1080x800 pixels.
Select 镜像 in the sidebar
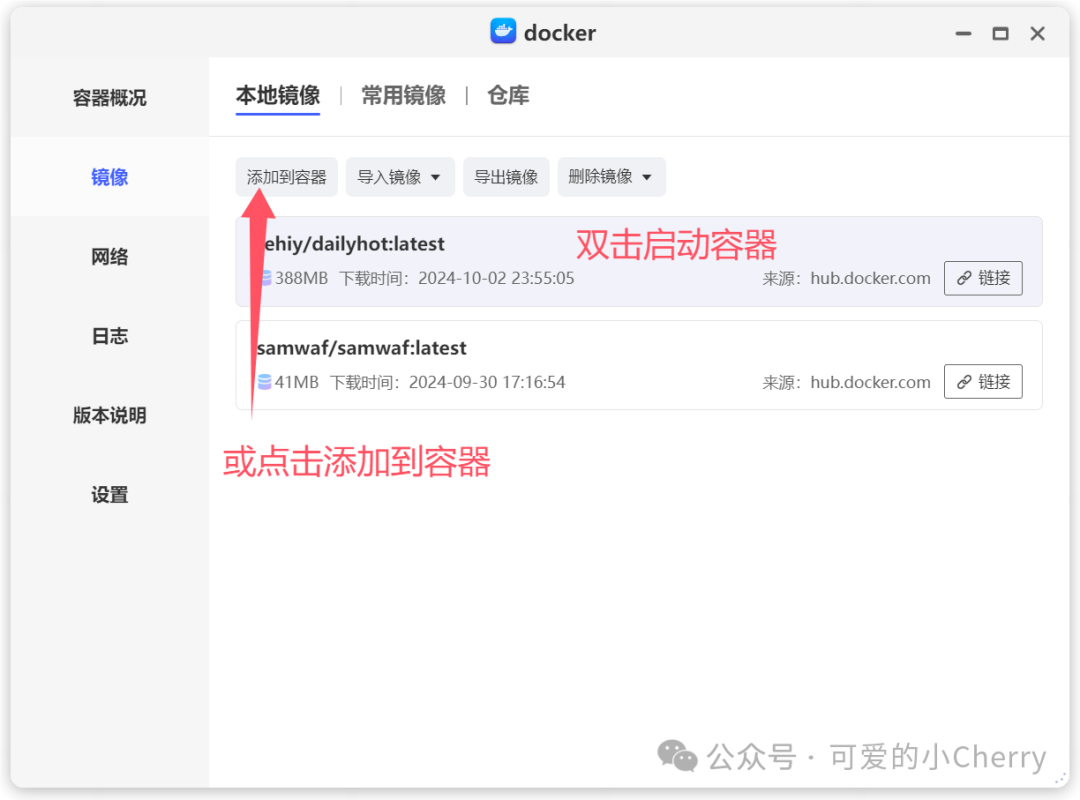[x=110, y=177]
